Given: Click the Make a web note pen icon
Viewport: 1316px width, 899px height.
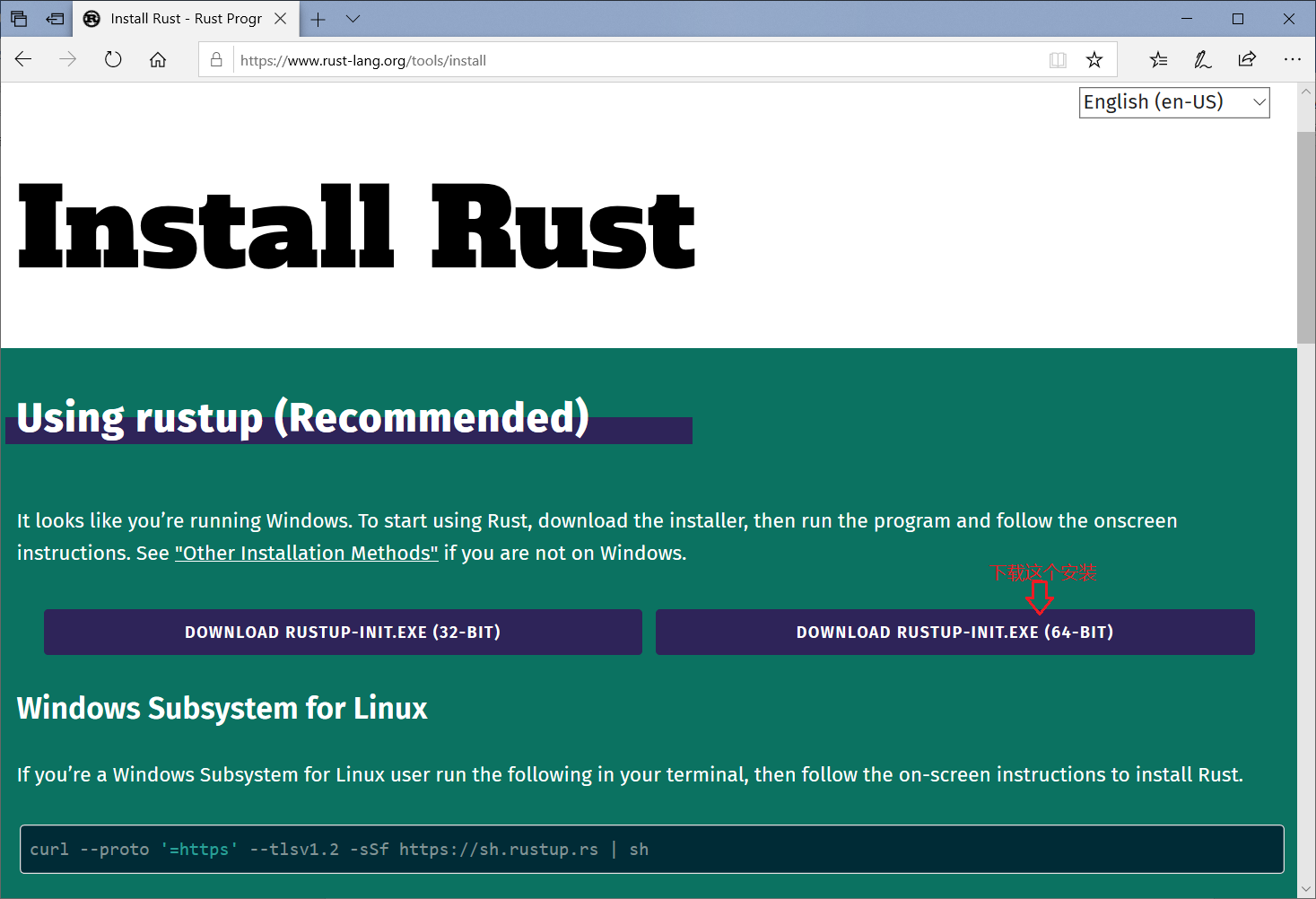Looking at the screenshot, I should [1202, 59].
